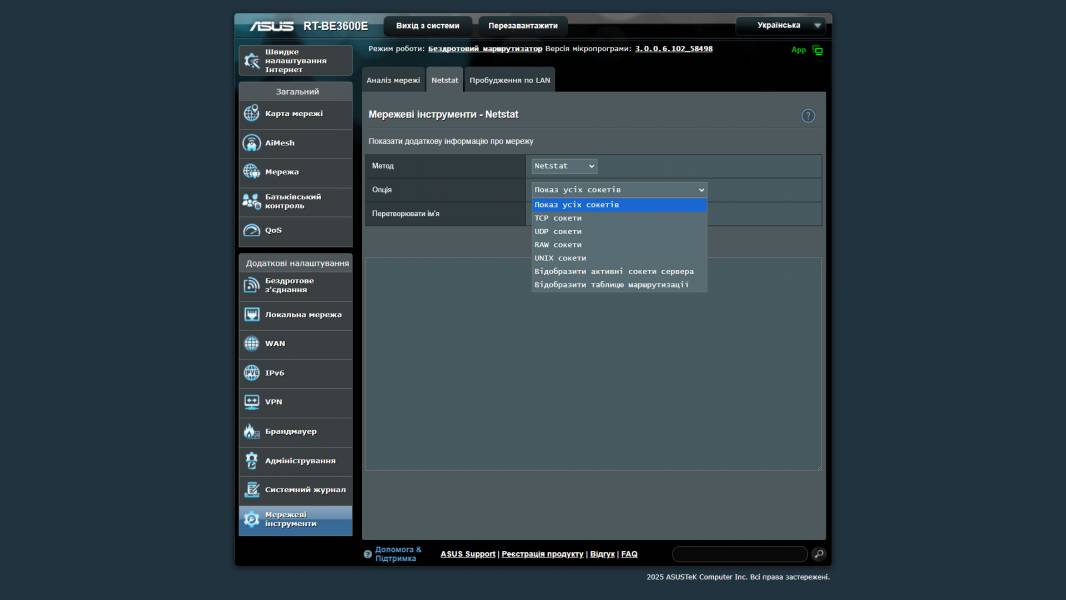The height and width of the screenshot is (600, 1066).
Task: Open Адміністрування menu label
Action: (x=300, y=461)
